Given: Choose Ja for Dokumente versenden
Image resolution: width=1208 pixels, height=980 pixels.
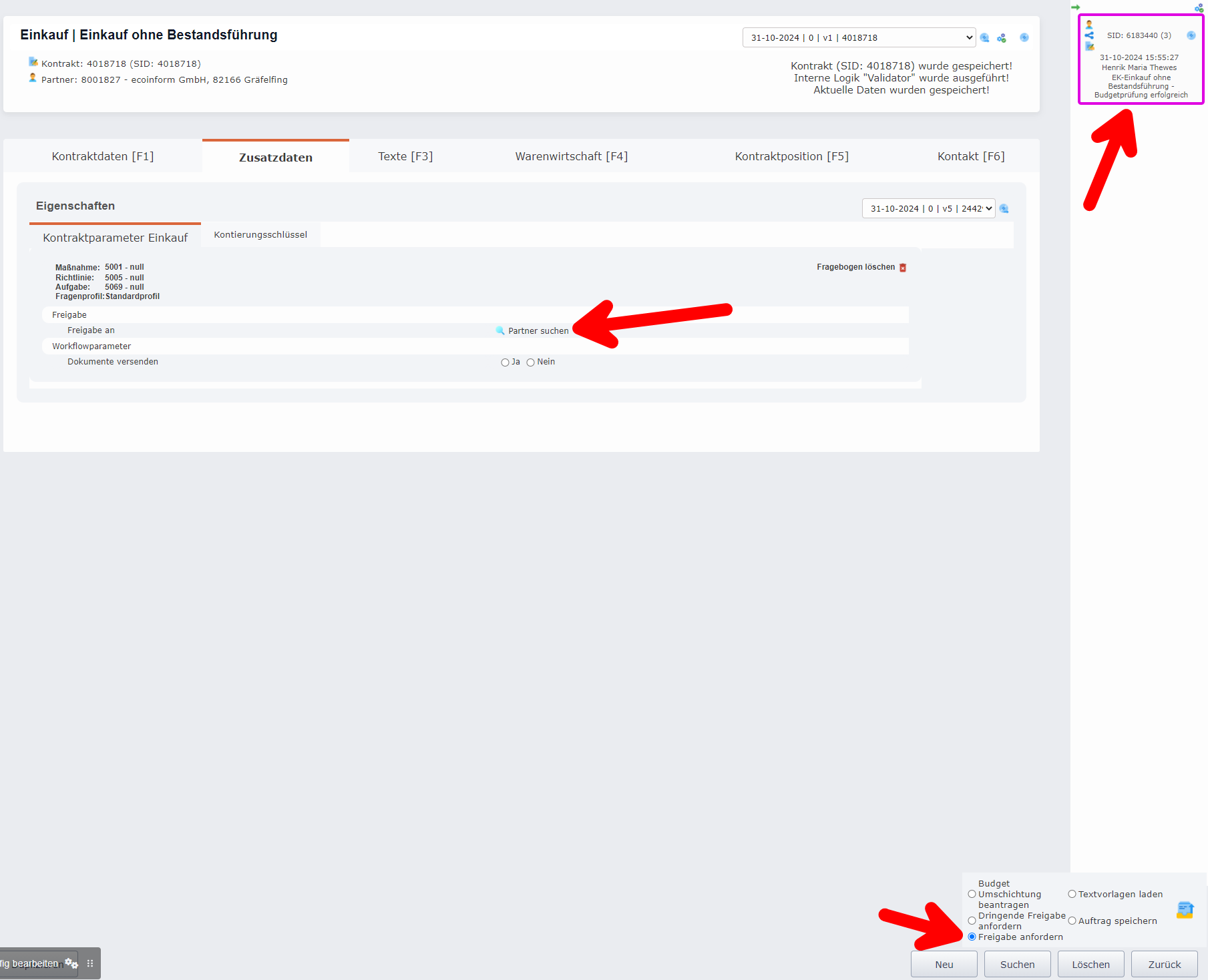Looking at the screenshot, I should coord(506,362).
